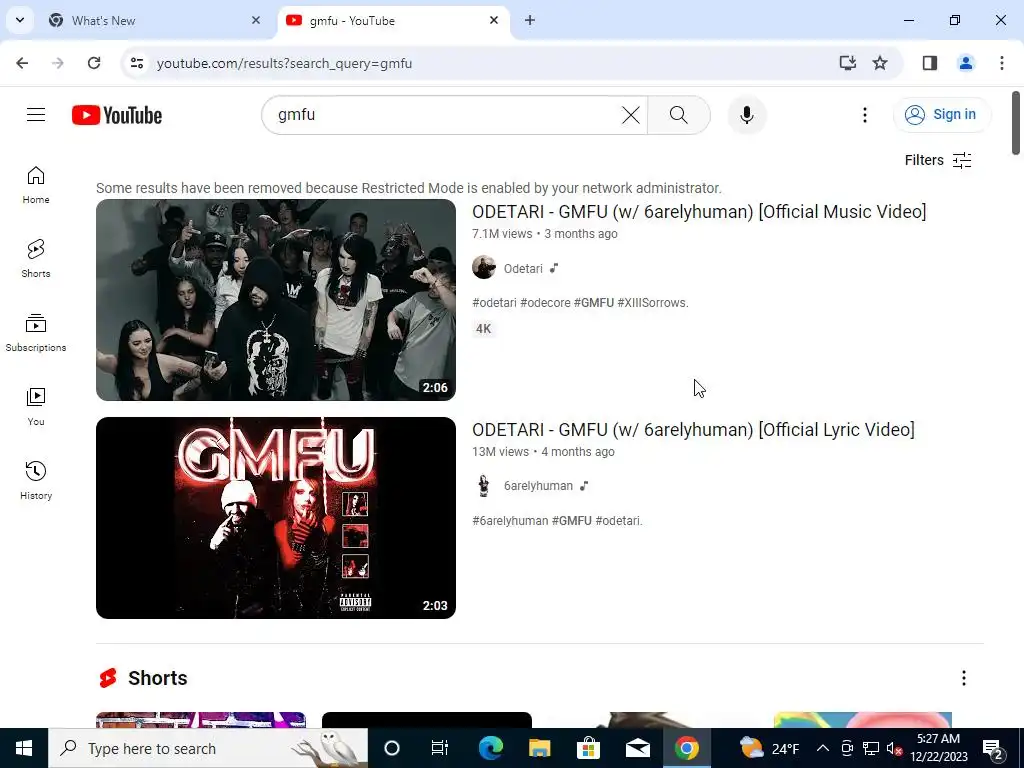Expand the tab search dropdown arrow

[x=20, y=20]
